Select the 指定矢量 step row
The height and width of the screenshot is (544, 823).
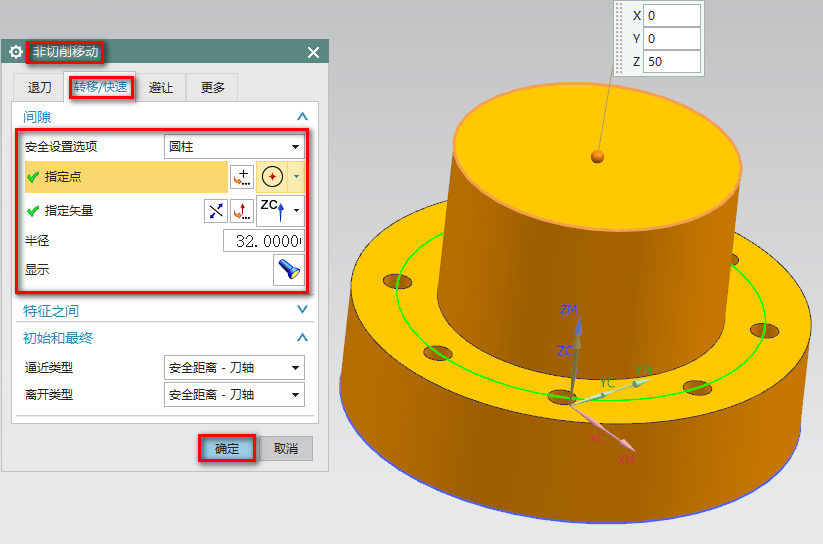pyautogui.click(x=110, y=211)
